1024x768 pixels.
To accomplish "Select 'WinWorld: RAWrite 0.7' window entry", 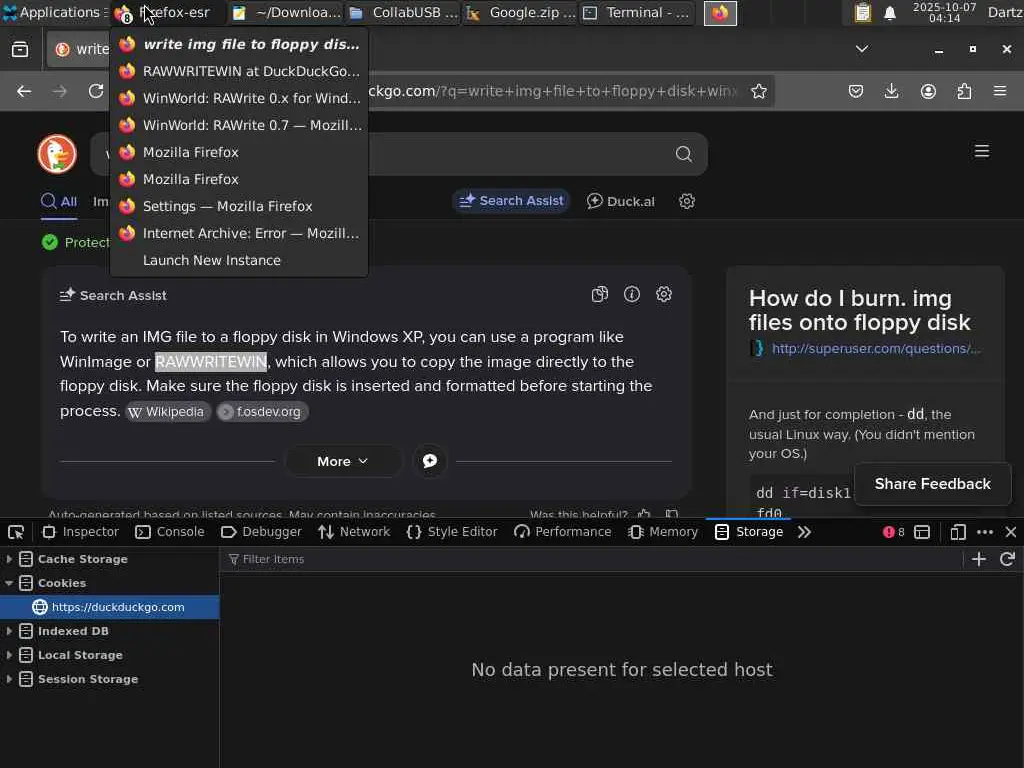I will [239, 125].
